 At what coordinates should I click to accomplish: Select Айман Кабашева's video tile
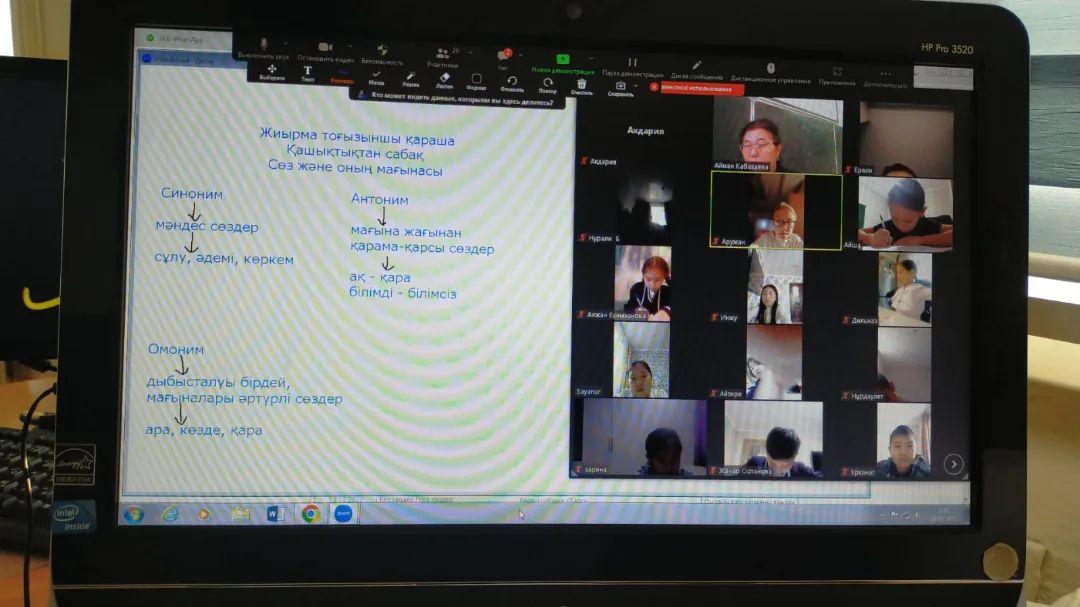click(x=777, y=135)
